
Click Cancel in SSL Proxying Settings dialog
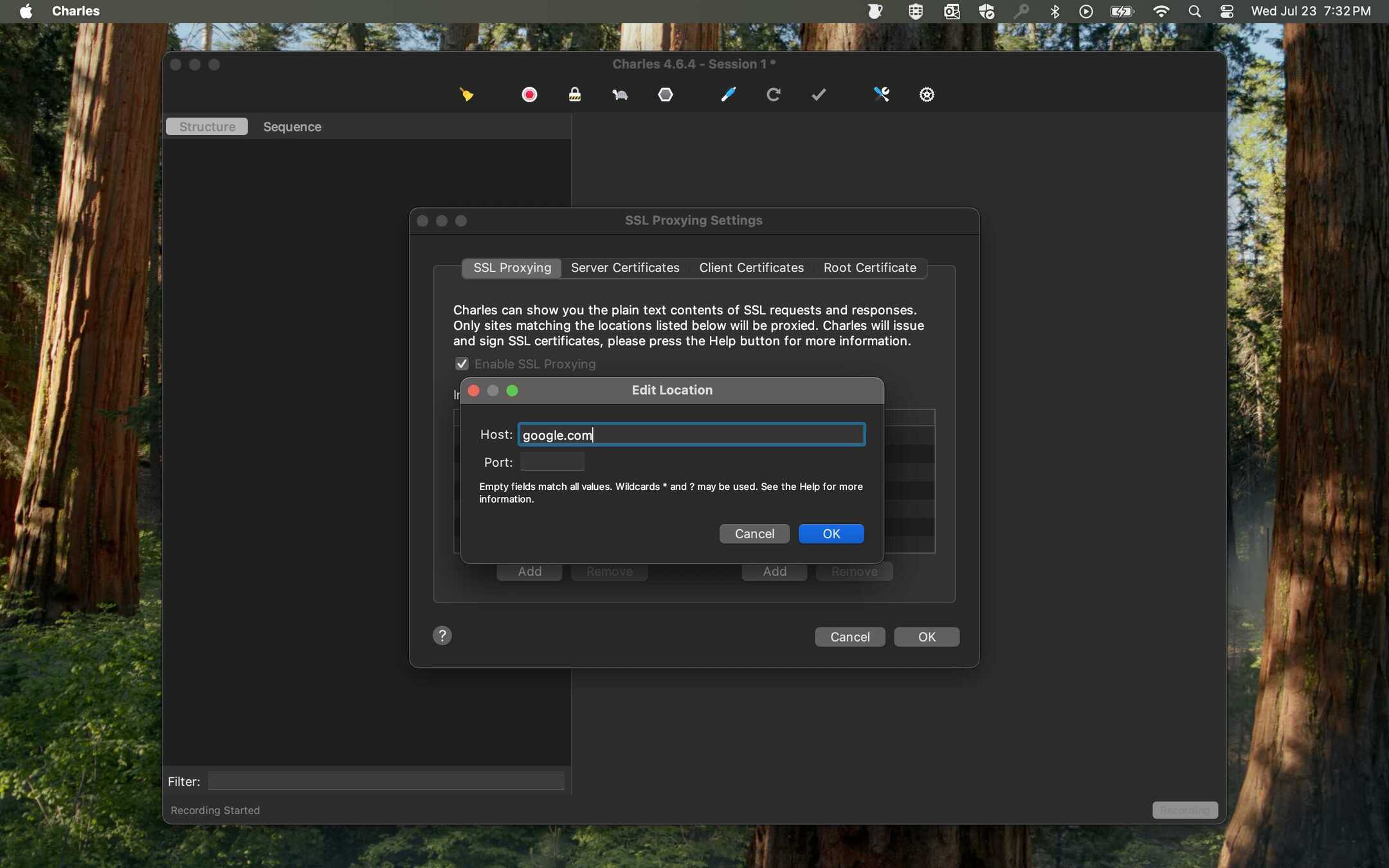(849, 637)
